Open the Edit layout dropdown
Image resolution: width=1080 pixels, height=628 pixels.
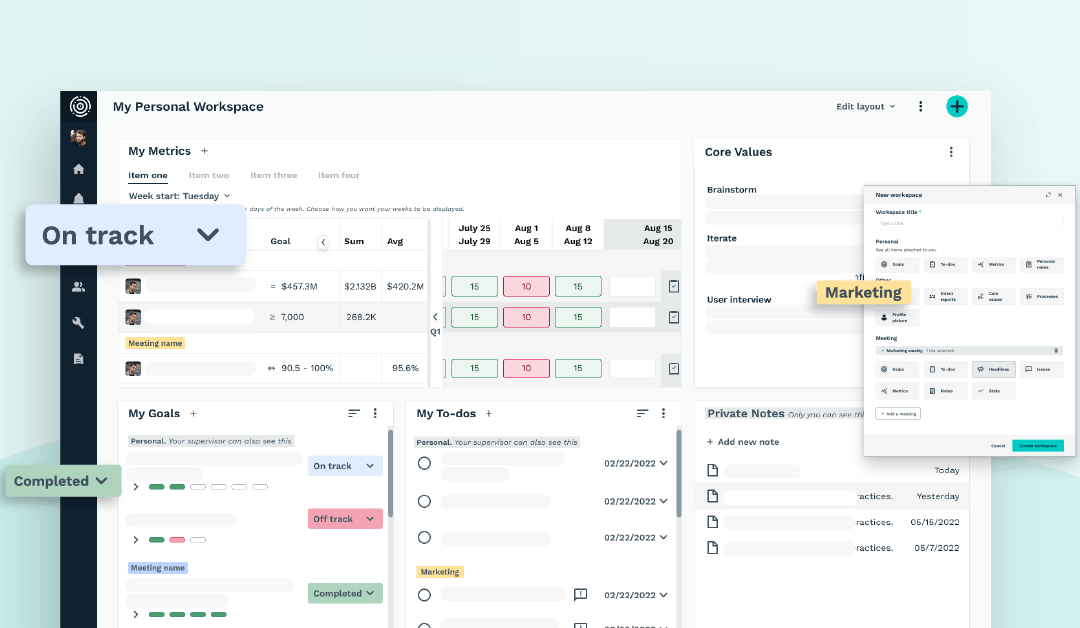[x=865, y=107]
